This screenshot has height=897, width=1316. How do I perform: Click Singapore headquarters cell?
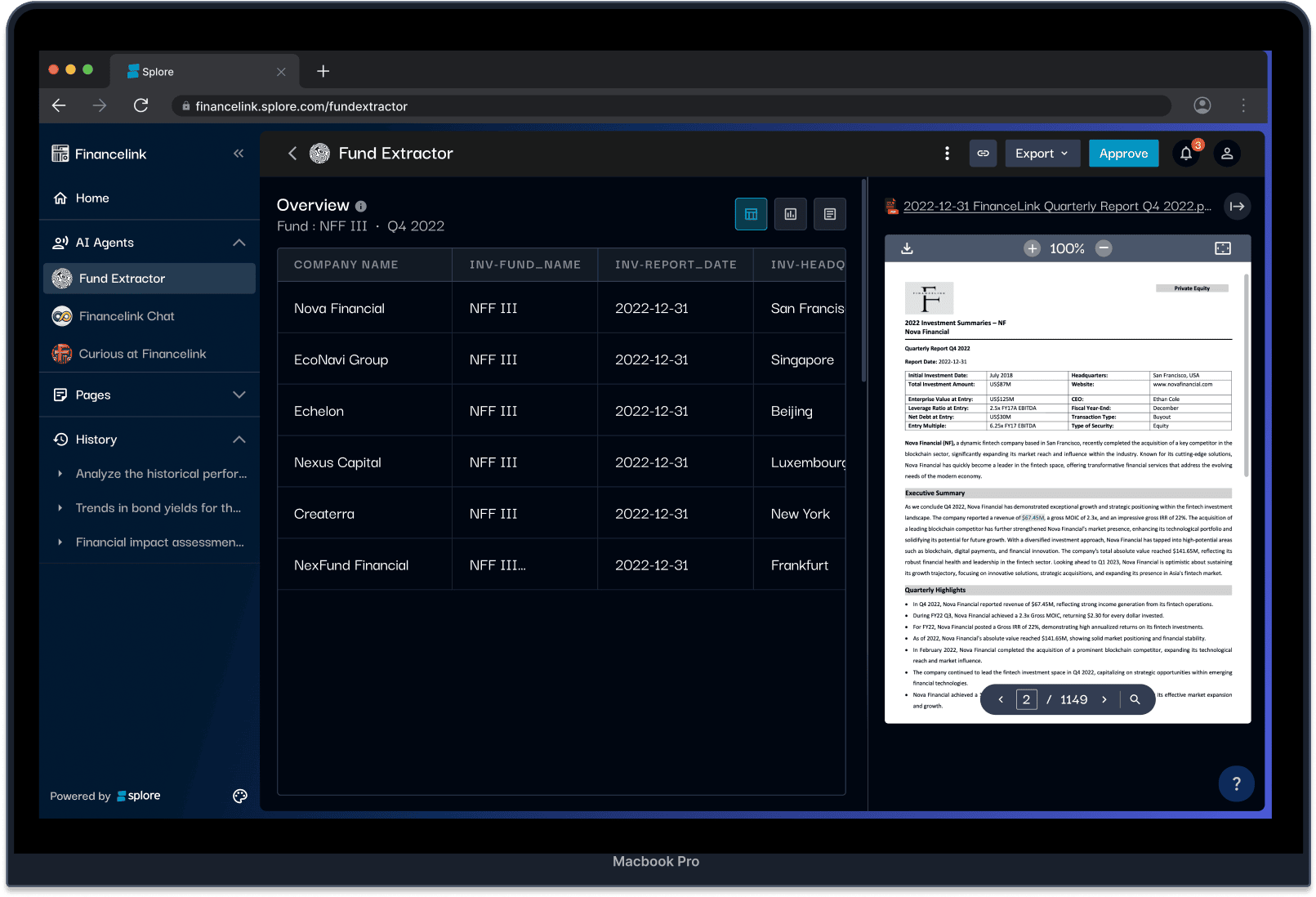point(800,359)
